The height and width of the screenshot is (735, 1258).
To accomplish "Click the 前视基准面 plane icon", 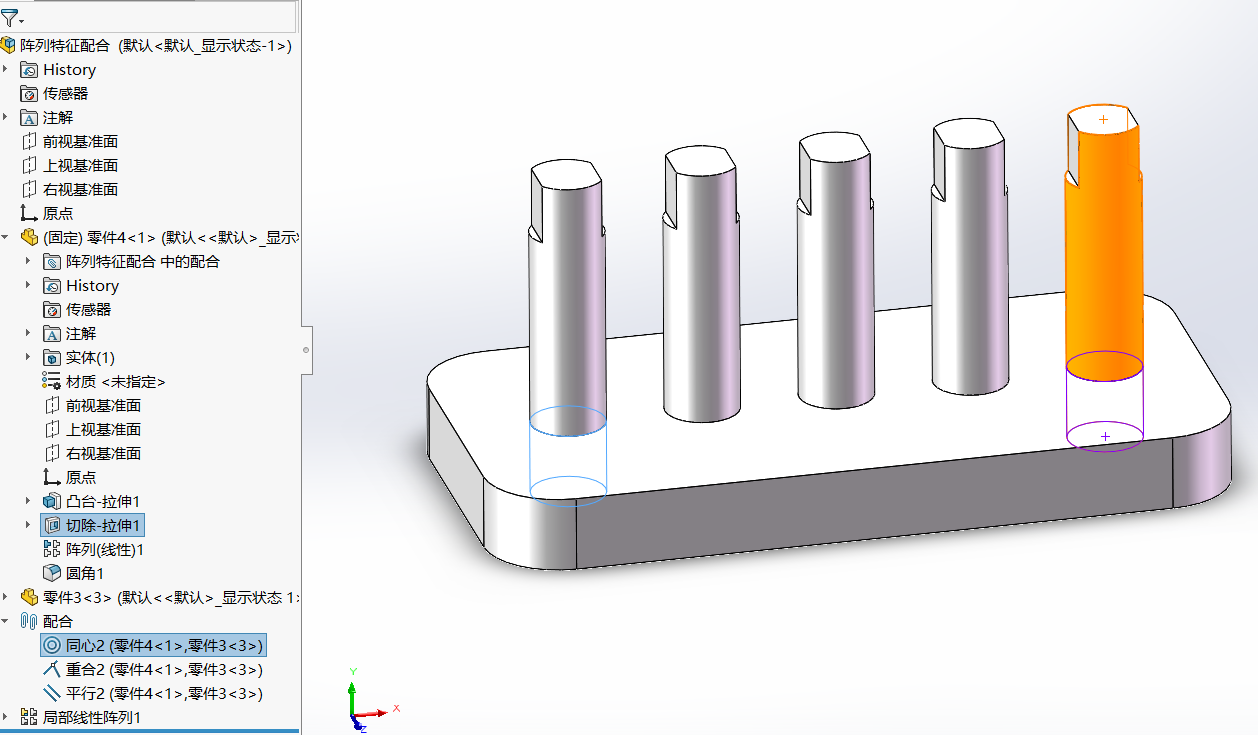I will click(x=30, y=141).
